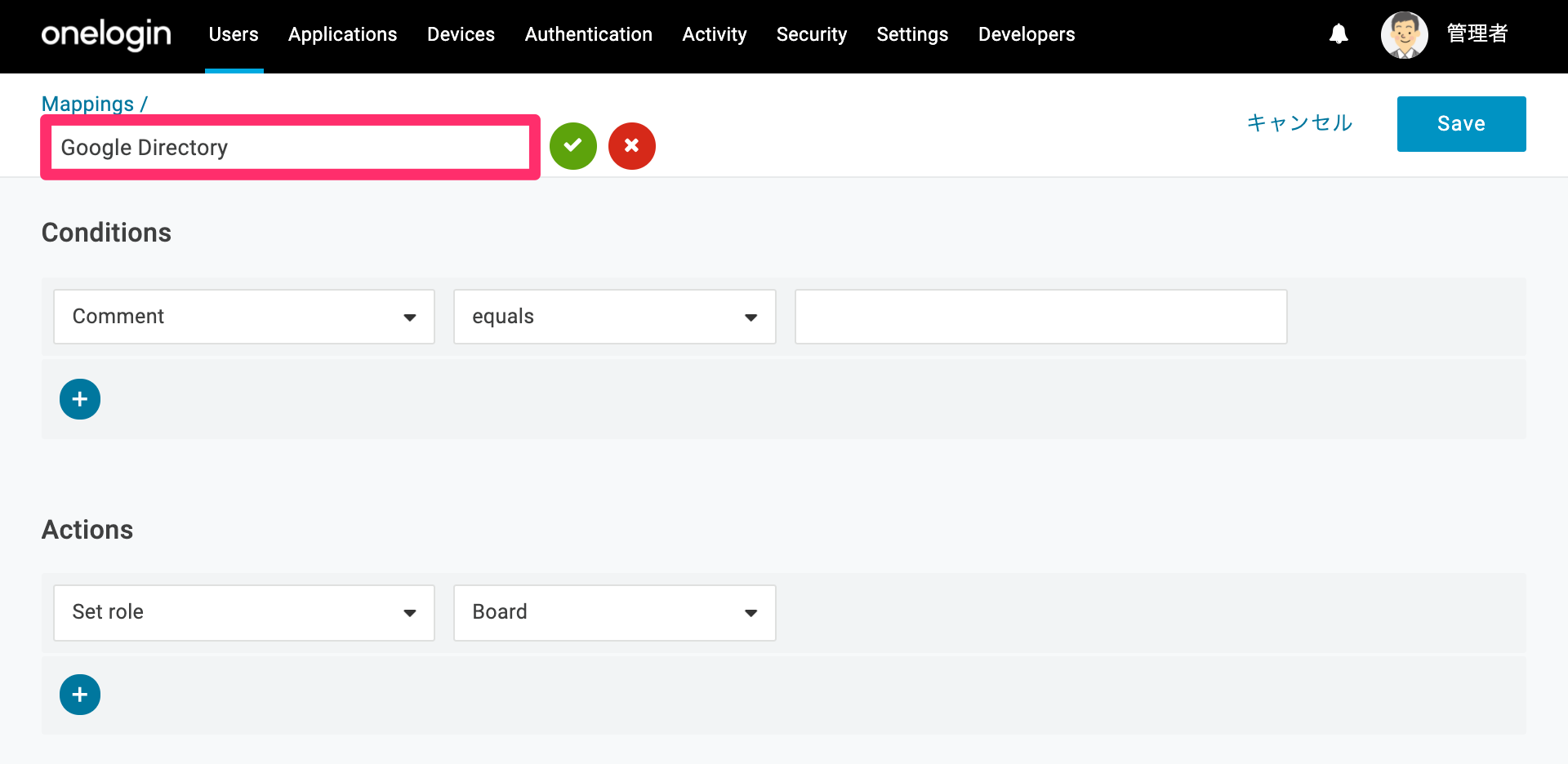Click the キャンセル link
1568x764 pixels.
[x=1299, y=123]
